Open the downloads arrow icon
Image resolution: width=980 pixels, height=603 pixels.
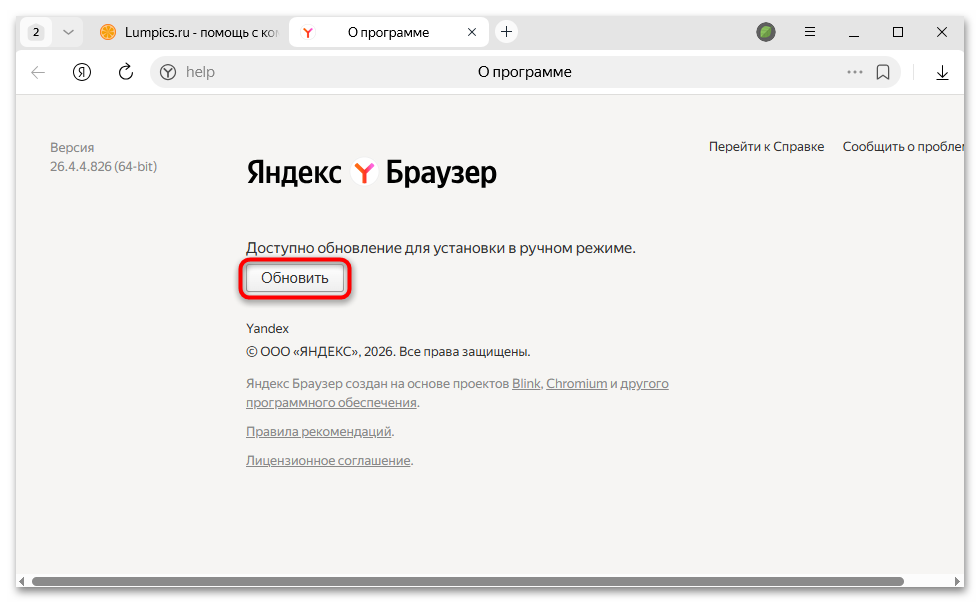942,73
